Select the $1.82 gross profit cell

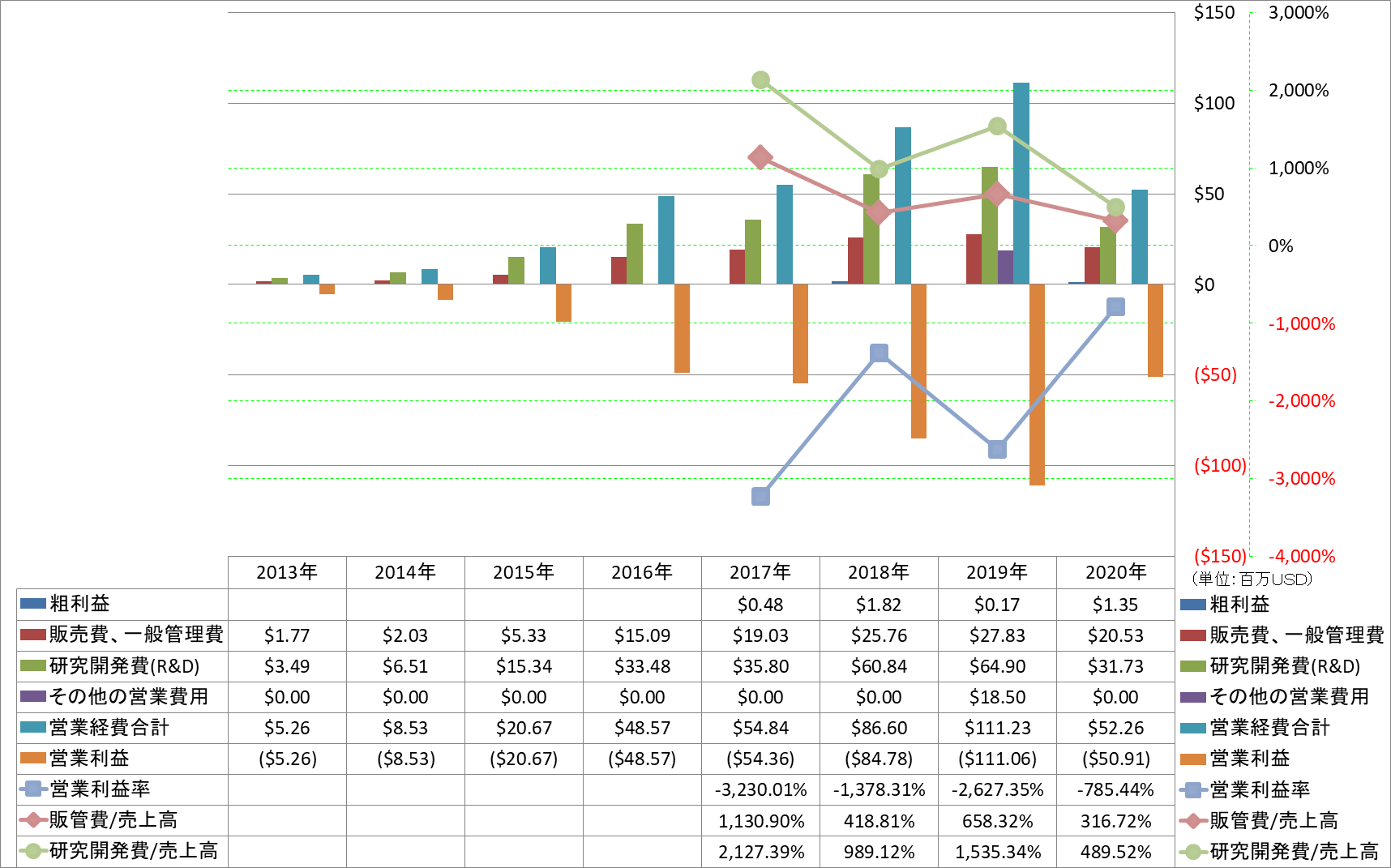pos(879,605)
